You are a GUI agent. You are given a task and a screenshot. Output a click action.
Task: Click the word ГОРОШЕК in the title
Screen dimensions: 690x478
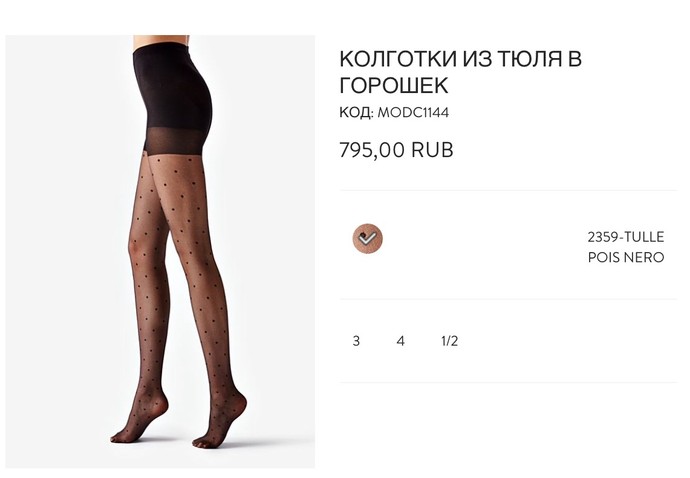pyautogui.click(x=394, y=85)
